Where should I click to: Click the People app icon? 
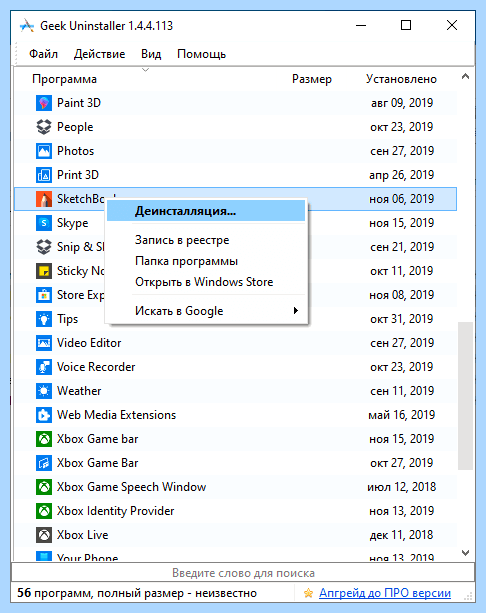[44, 127]
